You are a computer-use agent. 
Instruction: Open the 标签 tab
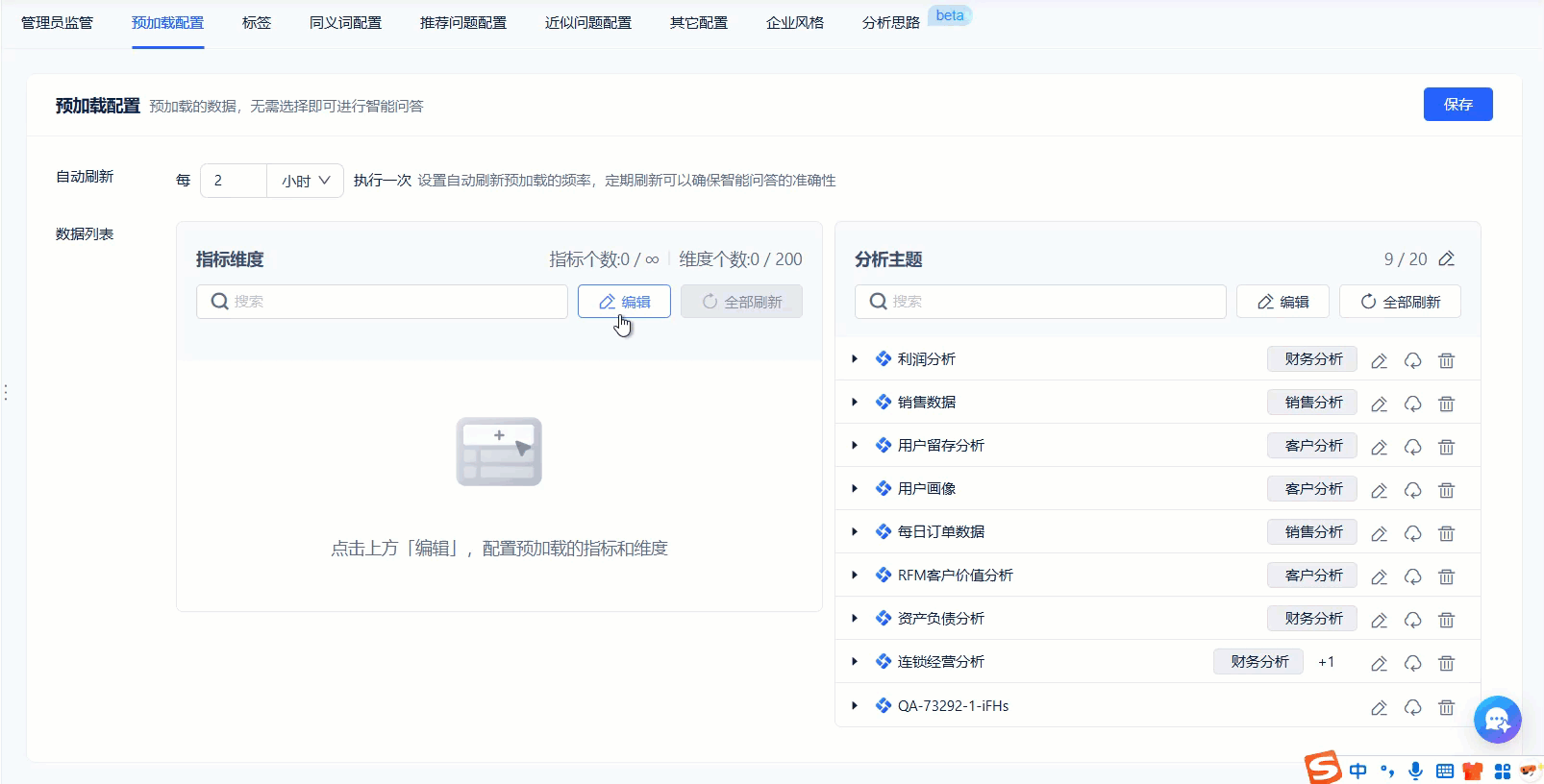[x=257, y=22]
